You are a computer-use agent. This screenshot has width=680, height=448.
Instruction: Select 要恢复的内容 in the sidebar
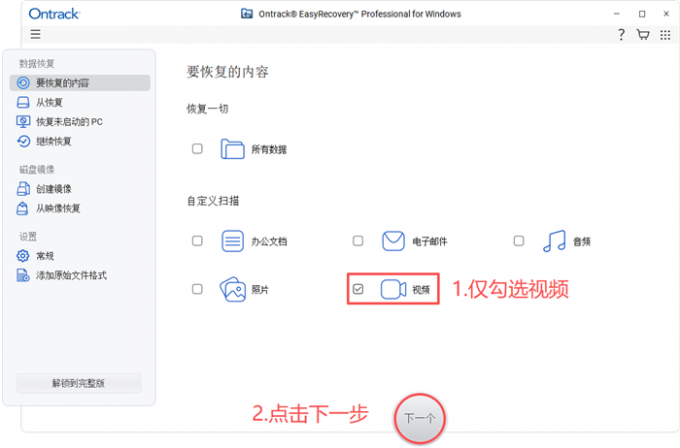[80, 83]
